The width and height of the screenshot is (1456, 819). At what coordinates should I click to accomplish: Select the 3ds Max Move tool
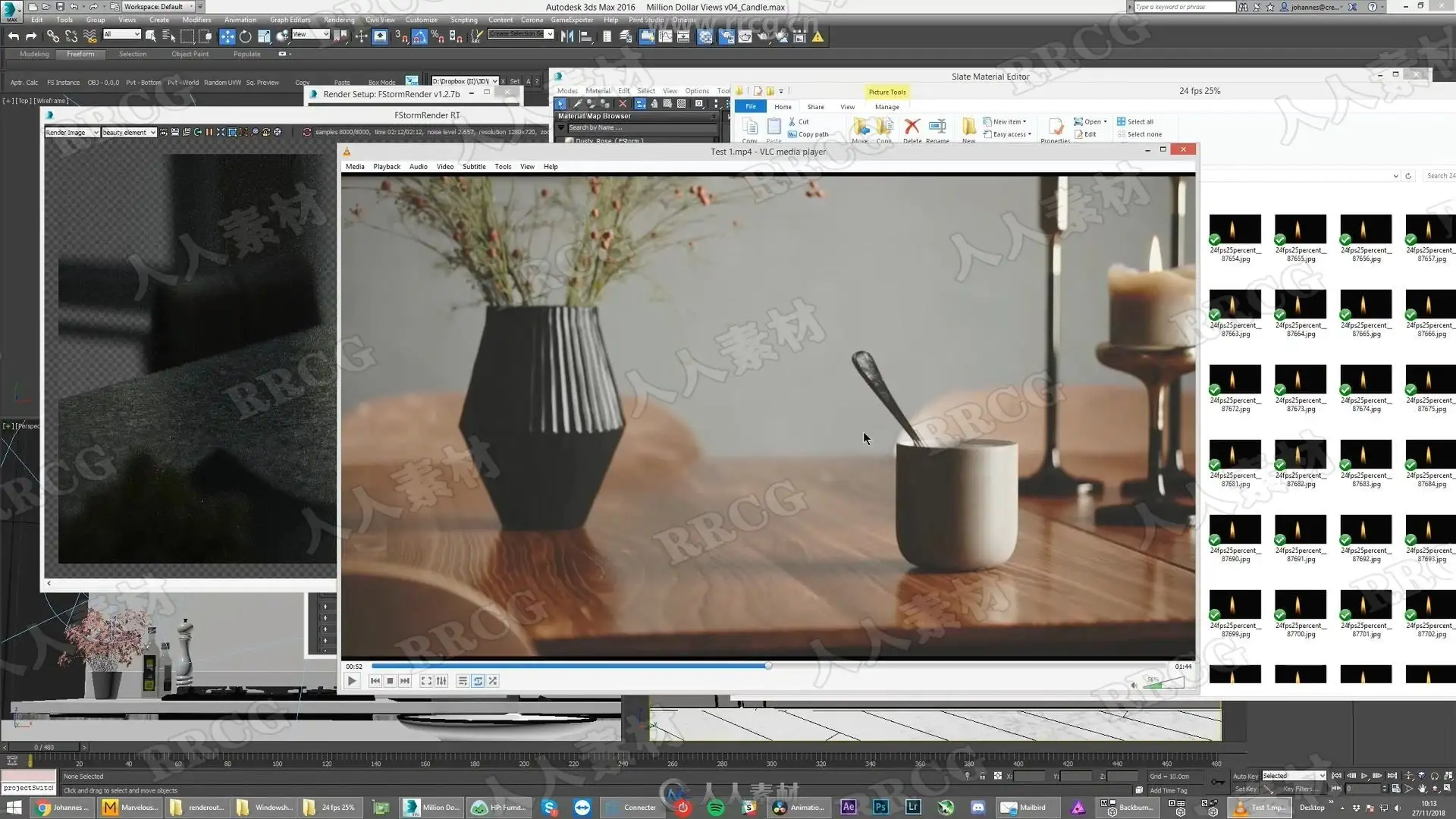click(x=227, y=36)
